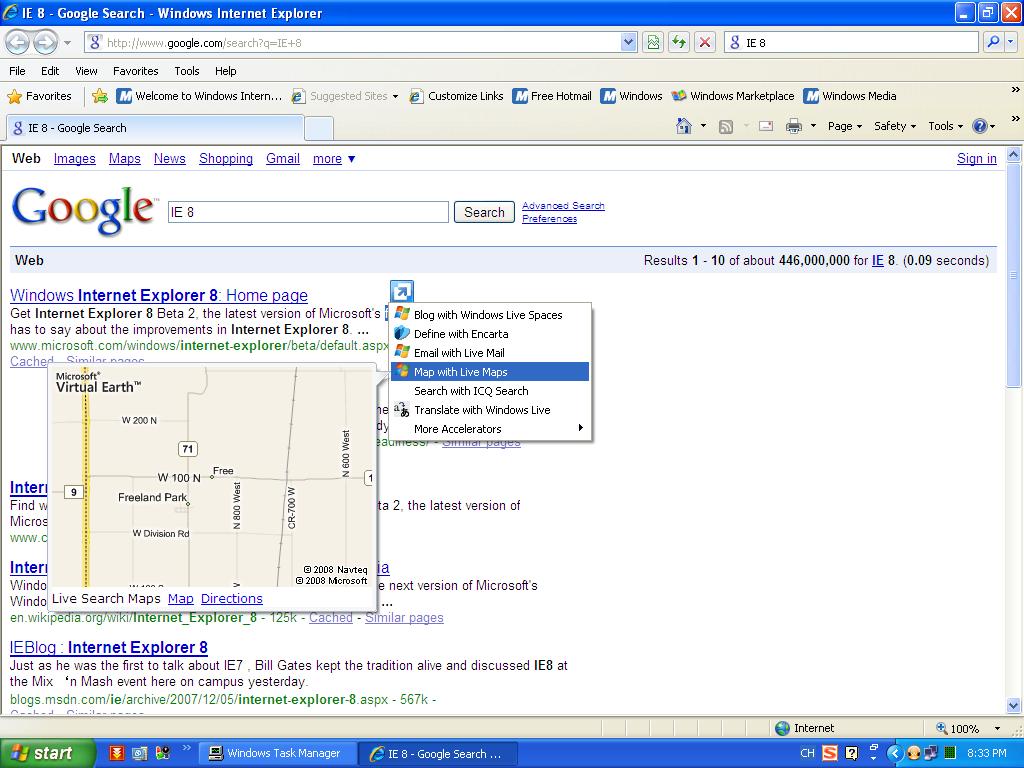Click Advanced Search link
The width and height of the screenshot is (1024, 768).
click(x=563, y=206)
